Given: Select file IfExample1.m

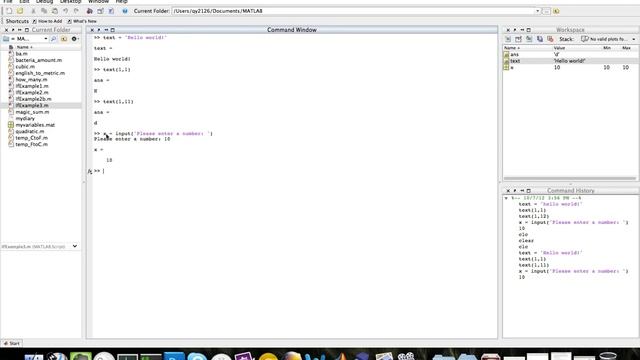Looking at the screenshot, I should point(32,86).
